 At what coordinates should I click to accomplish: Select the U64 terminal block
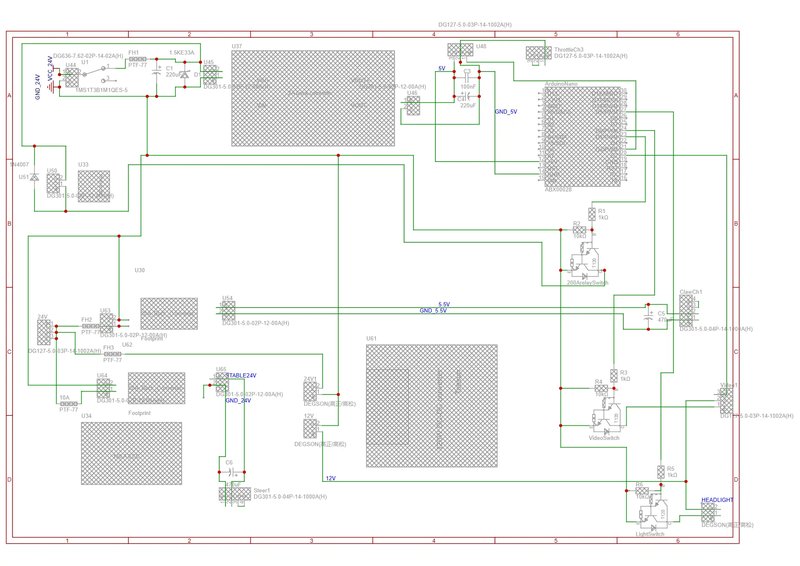[x=104, y=388]
